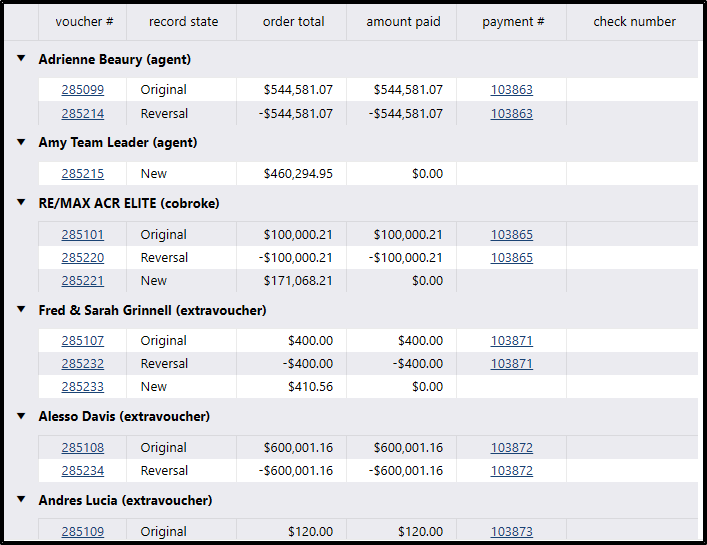The width and height of the screenshot is (707, 545).
Task: Sort by the record state column
Action: click(x=182, y=22)
